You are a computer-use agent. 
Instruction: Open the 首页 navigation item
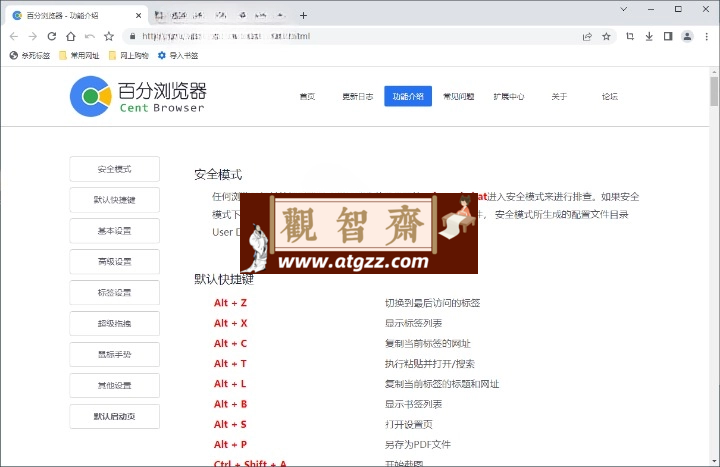tap(307, 96)
